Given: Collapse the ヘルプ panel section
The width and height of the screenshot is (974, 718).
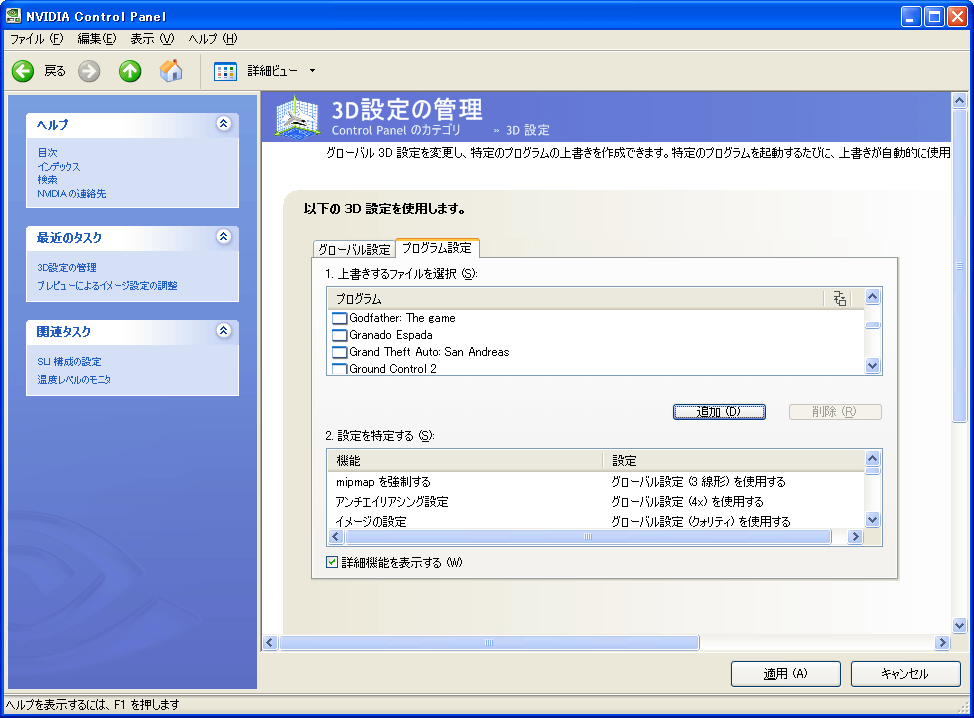Looking at the screenshot, I should click(x=223, y=124).
